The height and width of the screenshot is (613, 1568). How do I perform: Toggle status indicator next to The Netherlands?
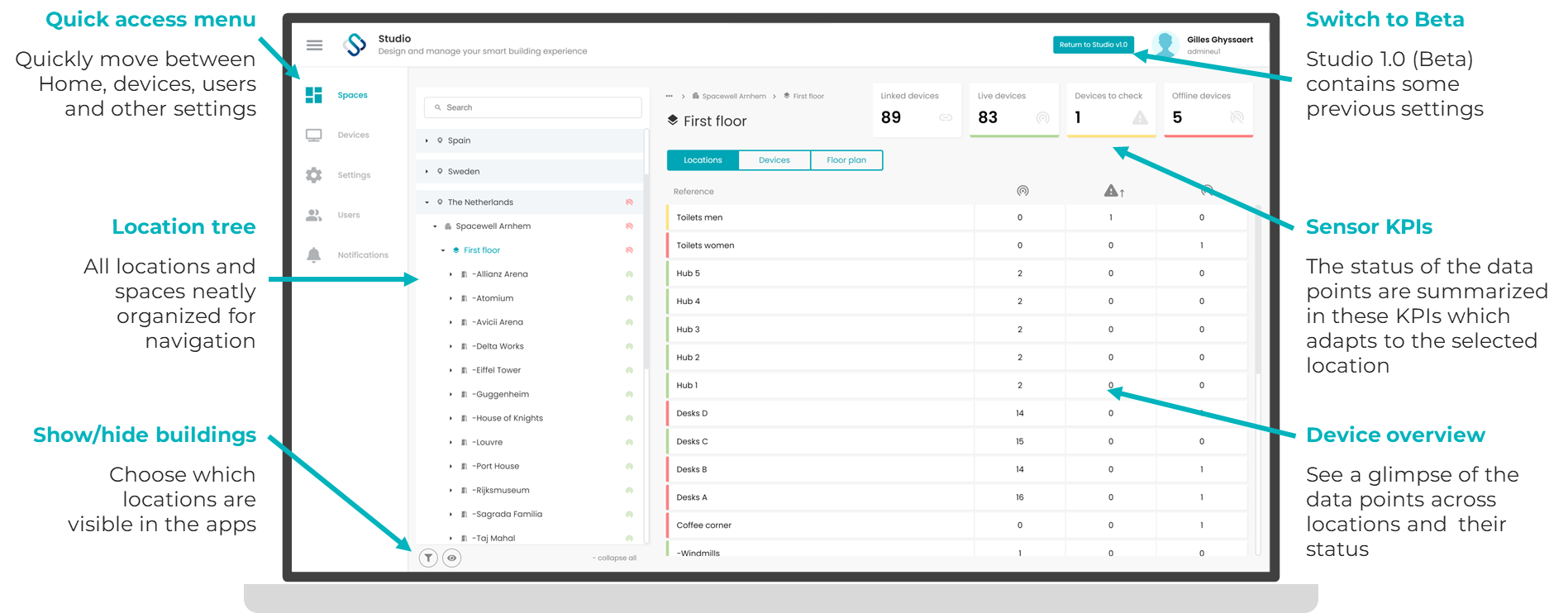coord(629,202)
